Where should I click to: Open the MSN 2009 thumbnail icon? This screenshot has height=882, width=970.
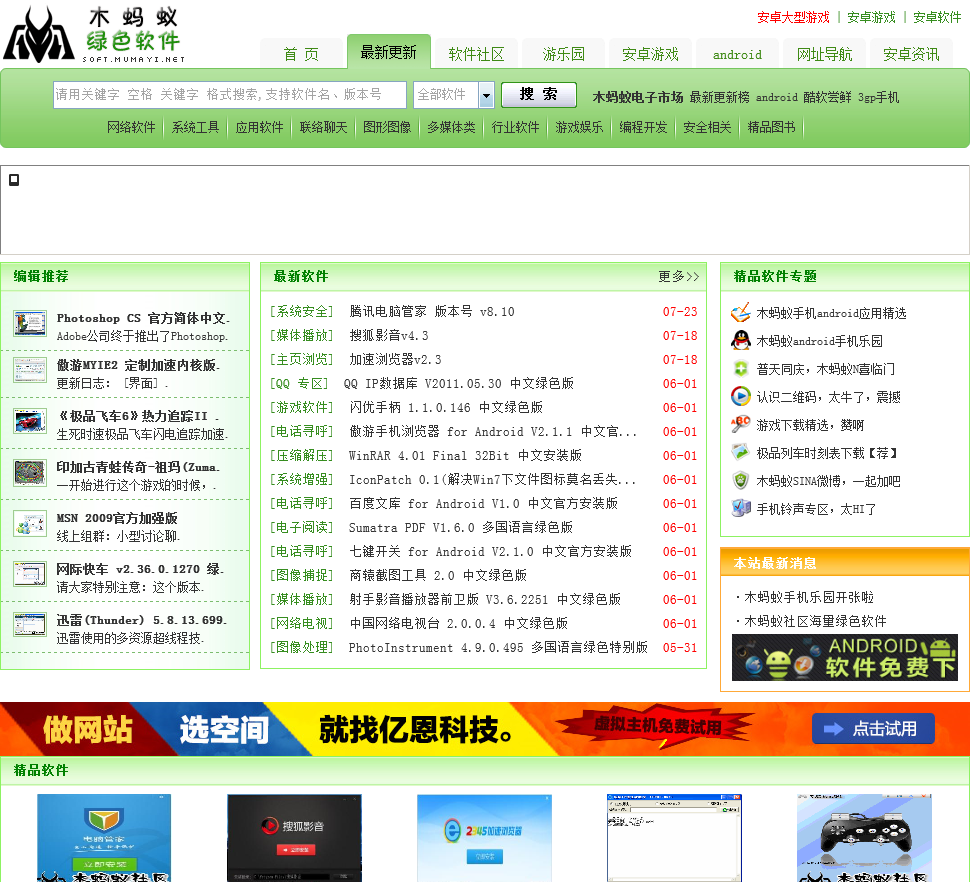click(30, 524)
